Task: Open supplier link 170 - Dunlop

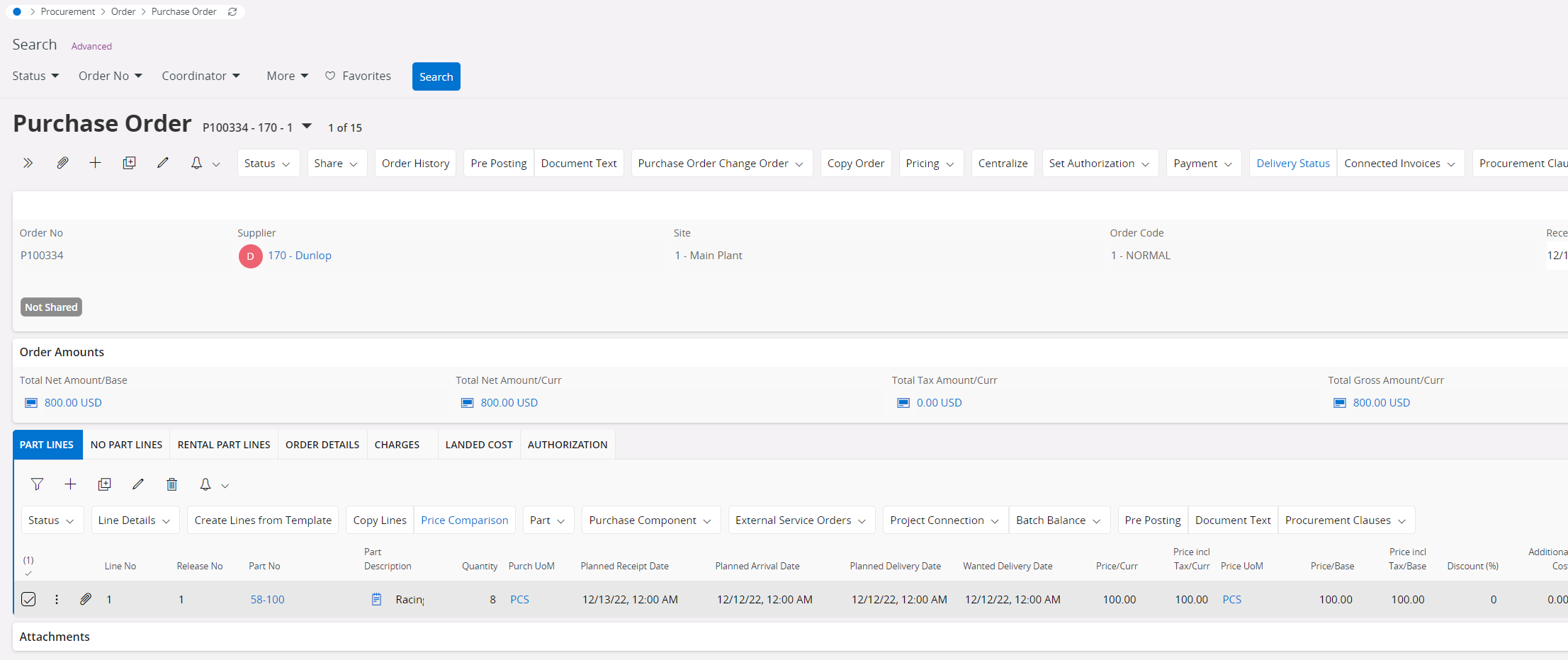Action: point(300,256)
